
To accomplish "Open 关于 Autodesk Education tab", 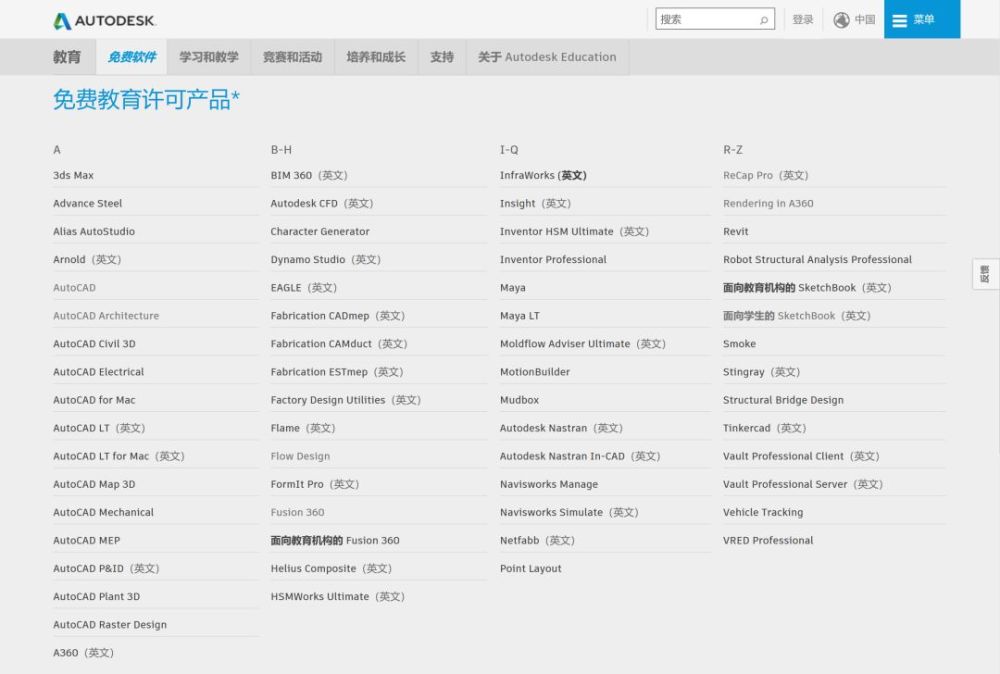I will (x=547, y=57).
